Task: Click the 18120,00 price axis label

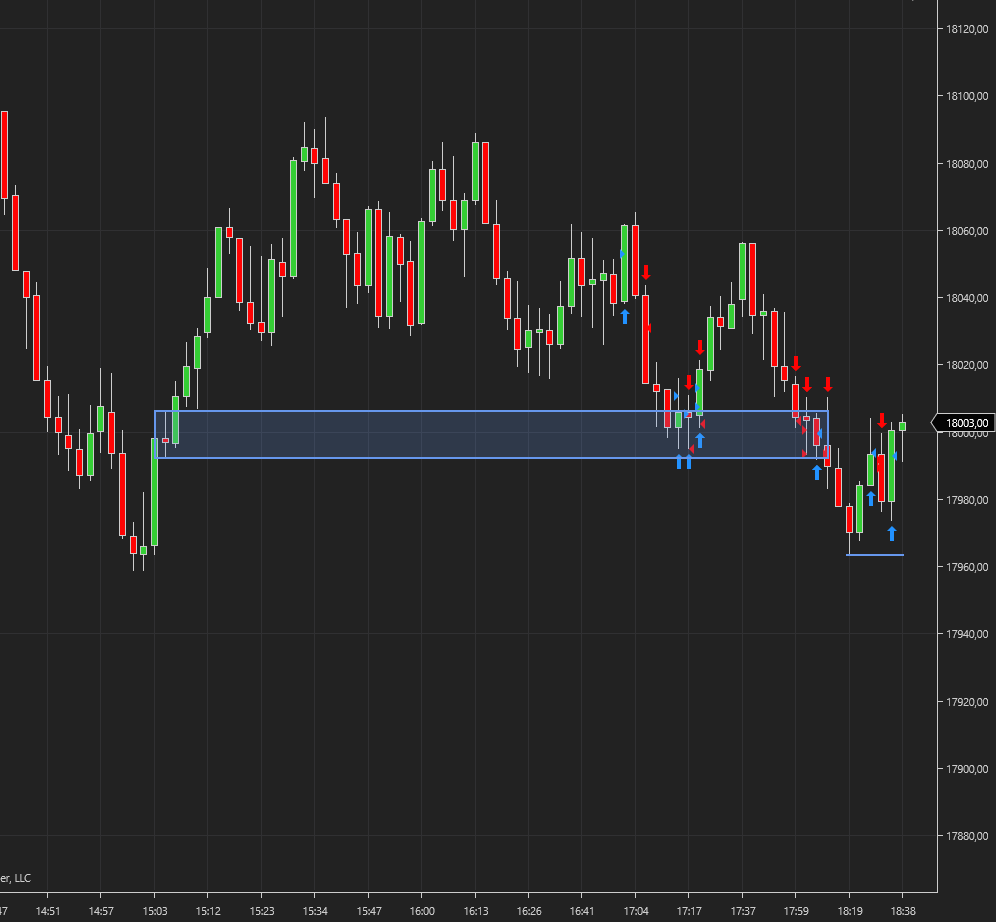Action: (967, 29)
